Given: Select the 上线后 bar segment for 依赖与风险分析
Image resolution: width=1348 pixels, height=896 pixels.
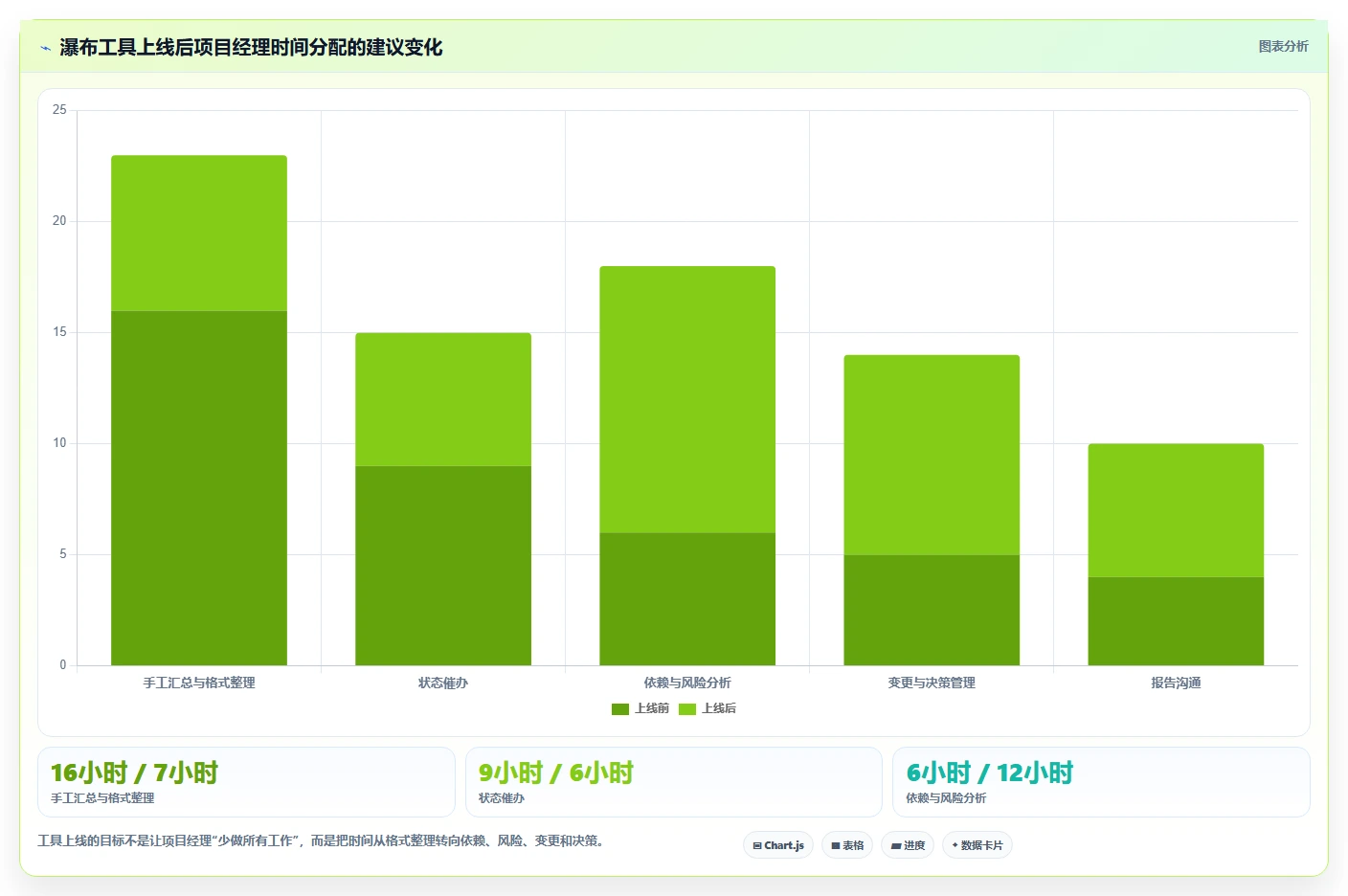Looking at the screenshot, I should [687, 399].
